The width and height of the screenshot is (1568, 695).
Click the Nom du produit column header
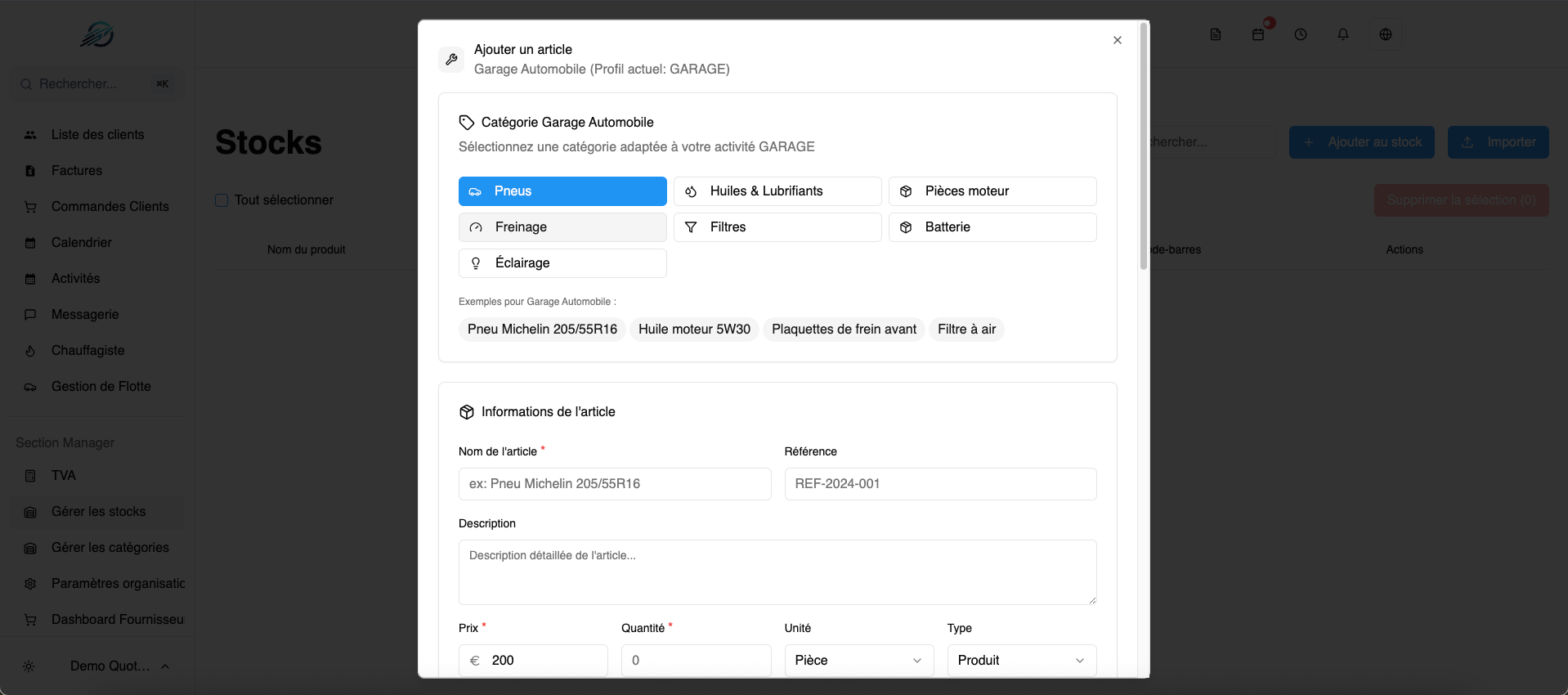coord(307,250)
